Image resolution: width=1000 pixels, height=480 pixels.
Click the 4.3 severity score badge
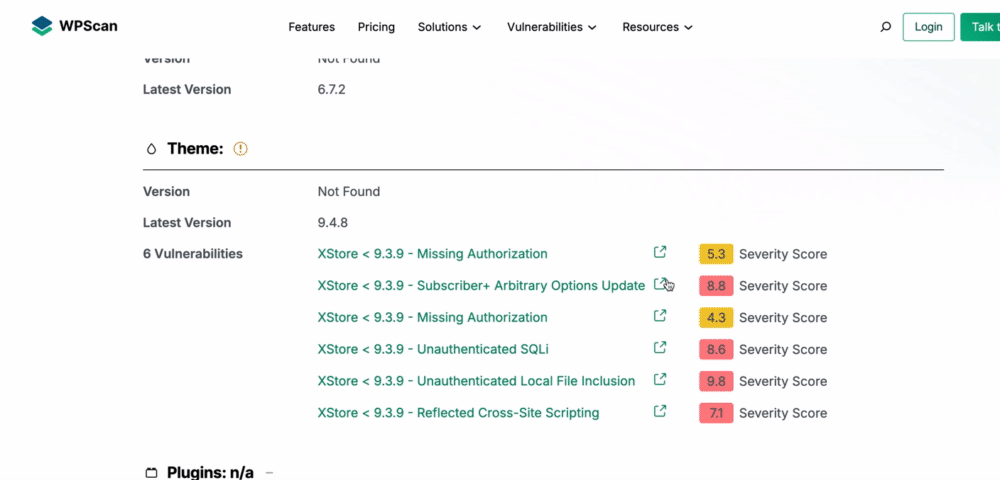(x=716, y=317)
